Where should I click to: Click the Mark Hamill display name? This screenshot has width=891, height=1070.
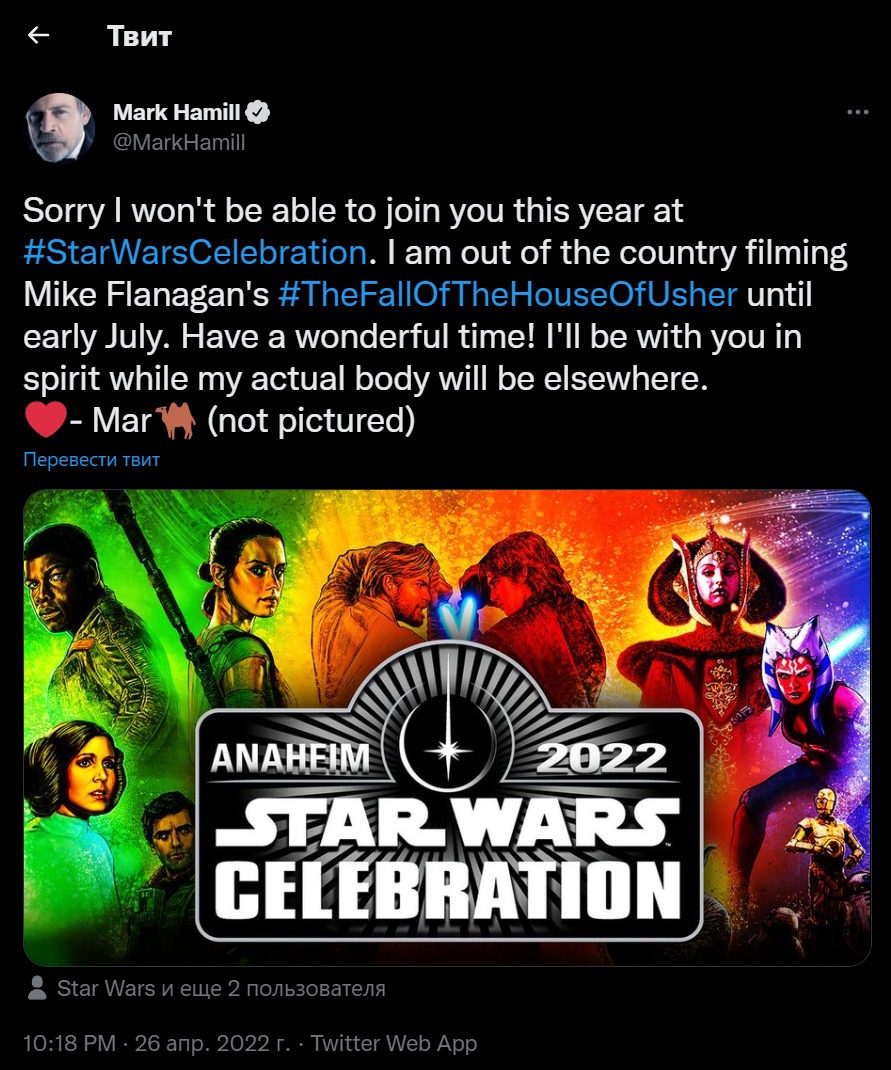pyautogui.click(x=177, y=112)
